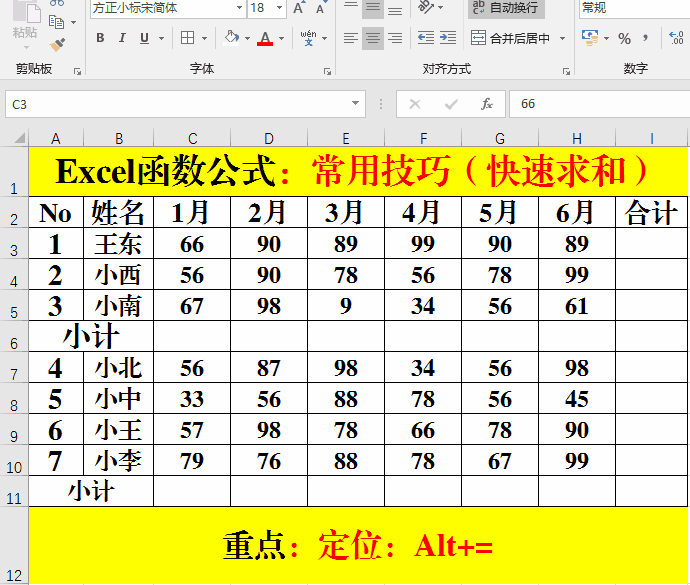Open the font name dropdown 方正小标宋简体
690x585 pixels.
[239, 7]
